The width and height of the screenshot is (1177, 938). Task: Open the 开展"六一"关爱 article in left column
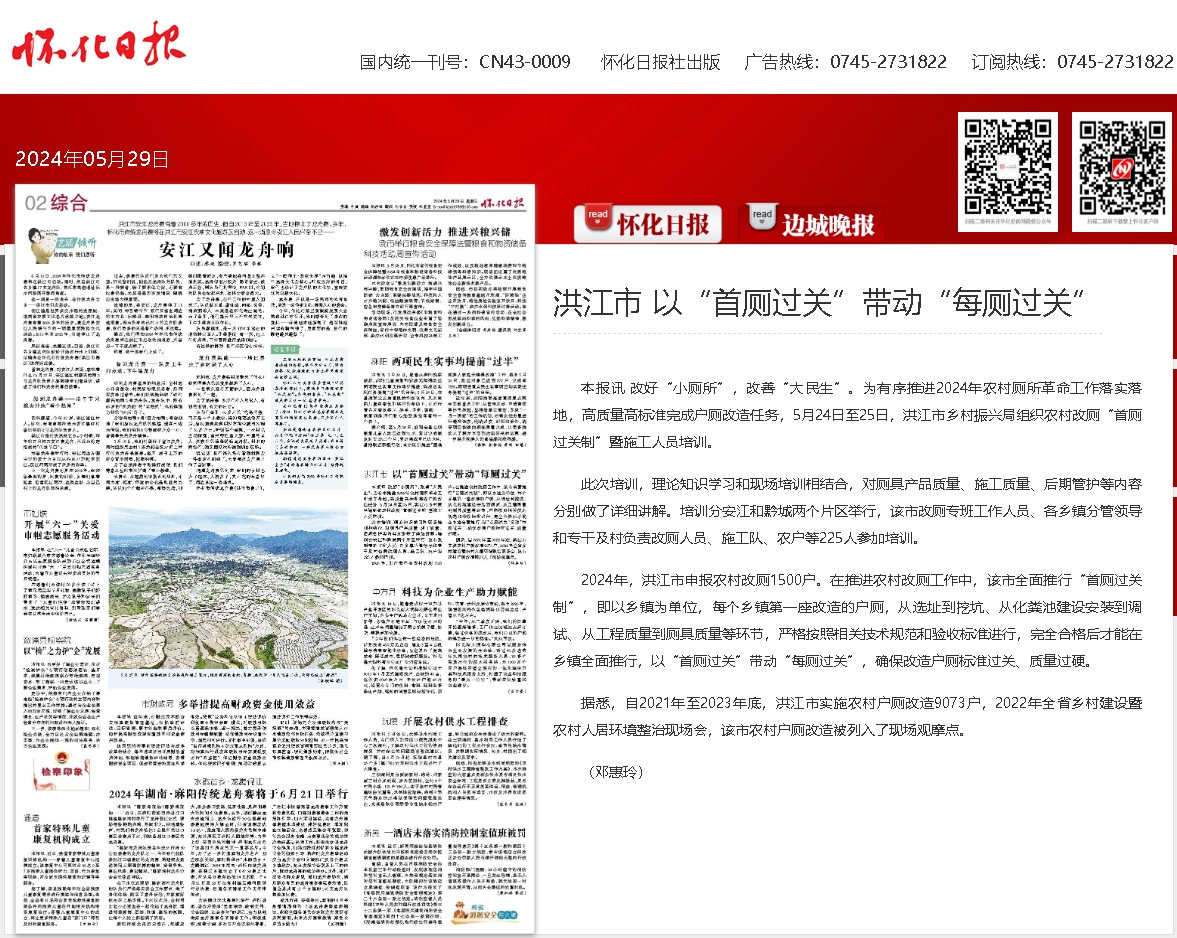pos(62,530)
